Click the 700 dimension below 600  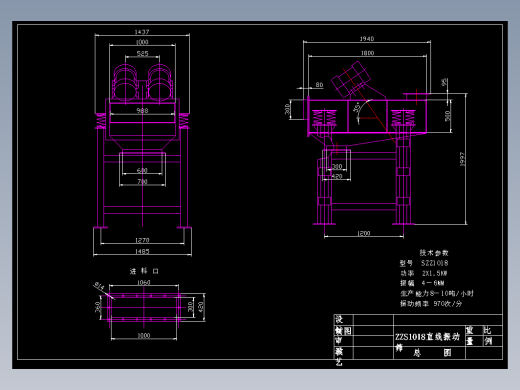point(142,182)
